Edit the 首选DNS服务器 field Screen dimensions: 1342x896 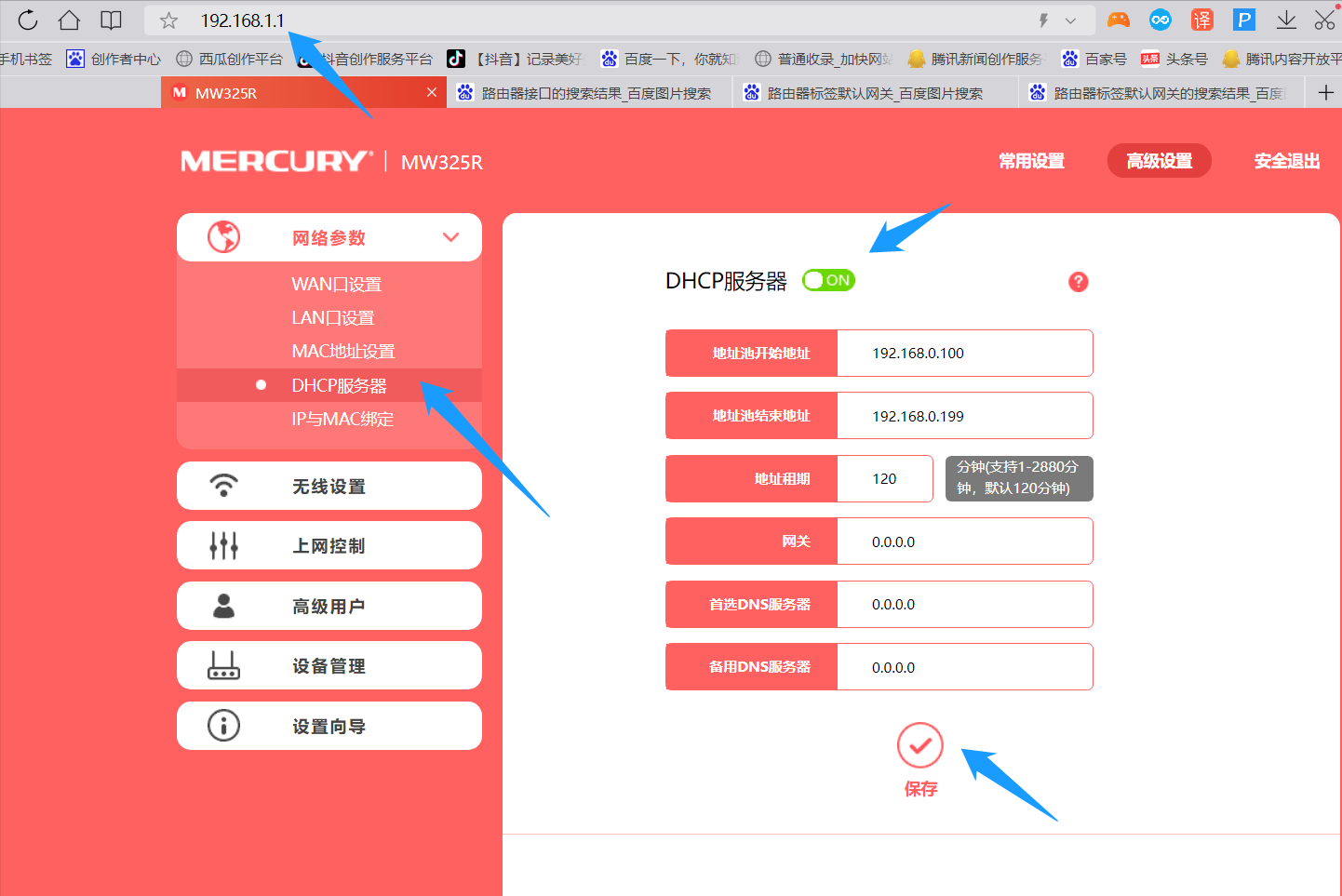click(965, 604)
